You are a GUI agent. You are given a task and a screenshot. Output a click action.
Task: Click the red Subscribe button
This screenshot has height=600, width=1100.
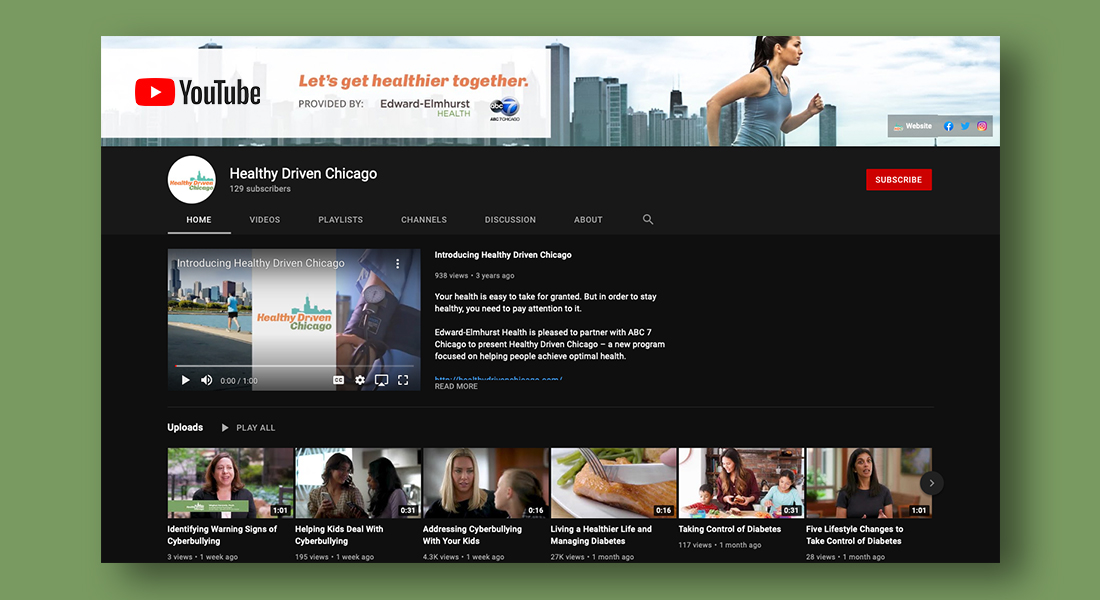(898, 180)
